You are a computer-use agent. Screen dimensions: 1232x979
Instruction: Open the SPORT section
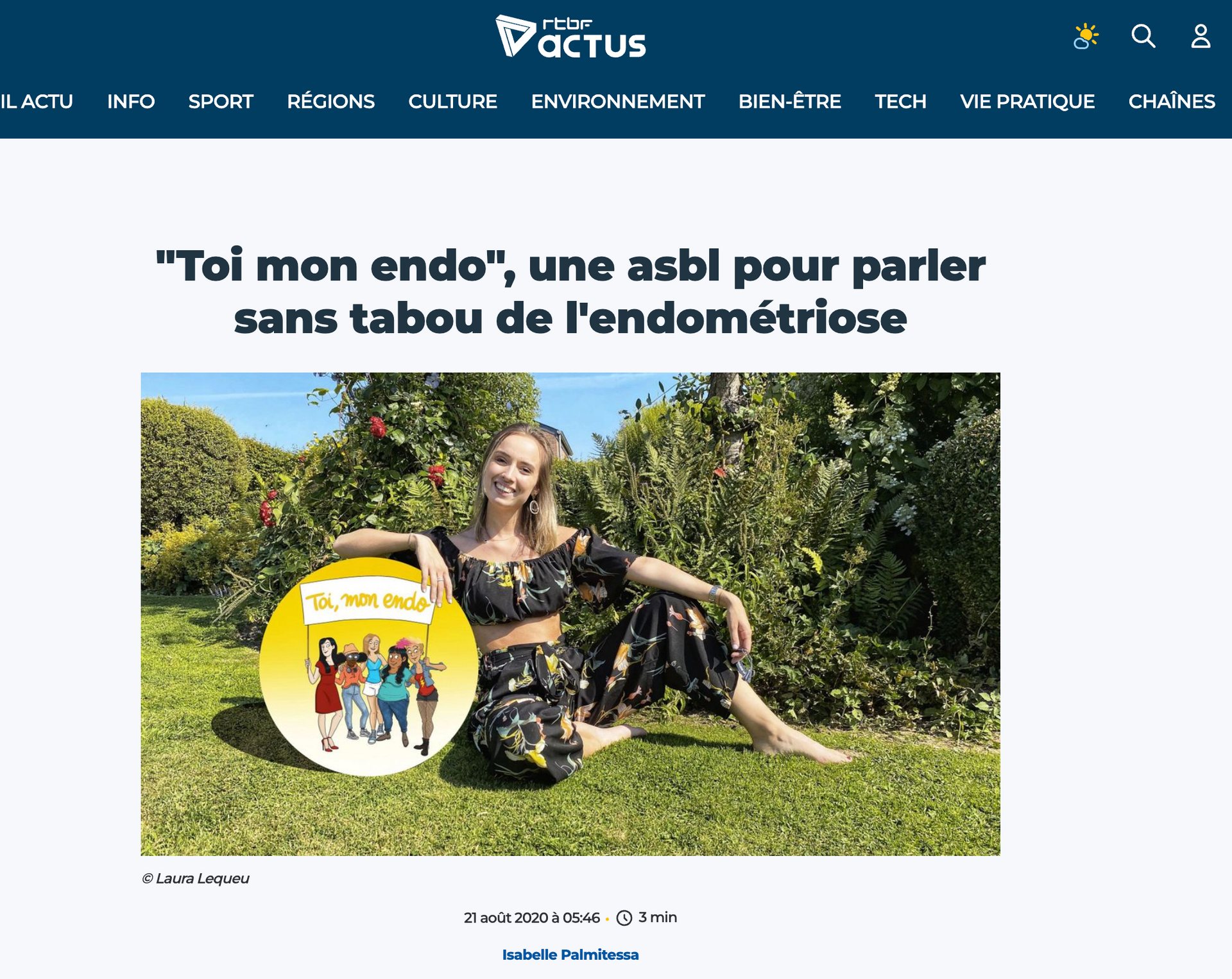221,101
